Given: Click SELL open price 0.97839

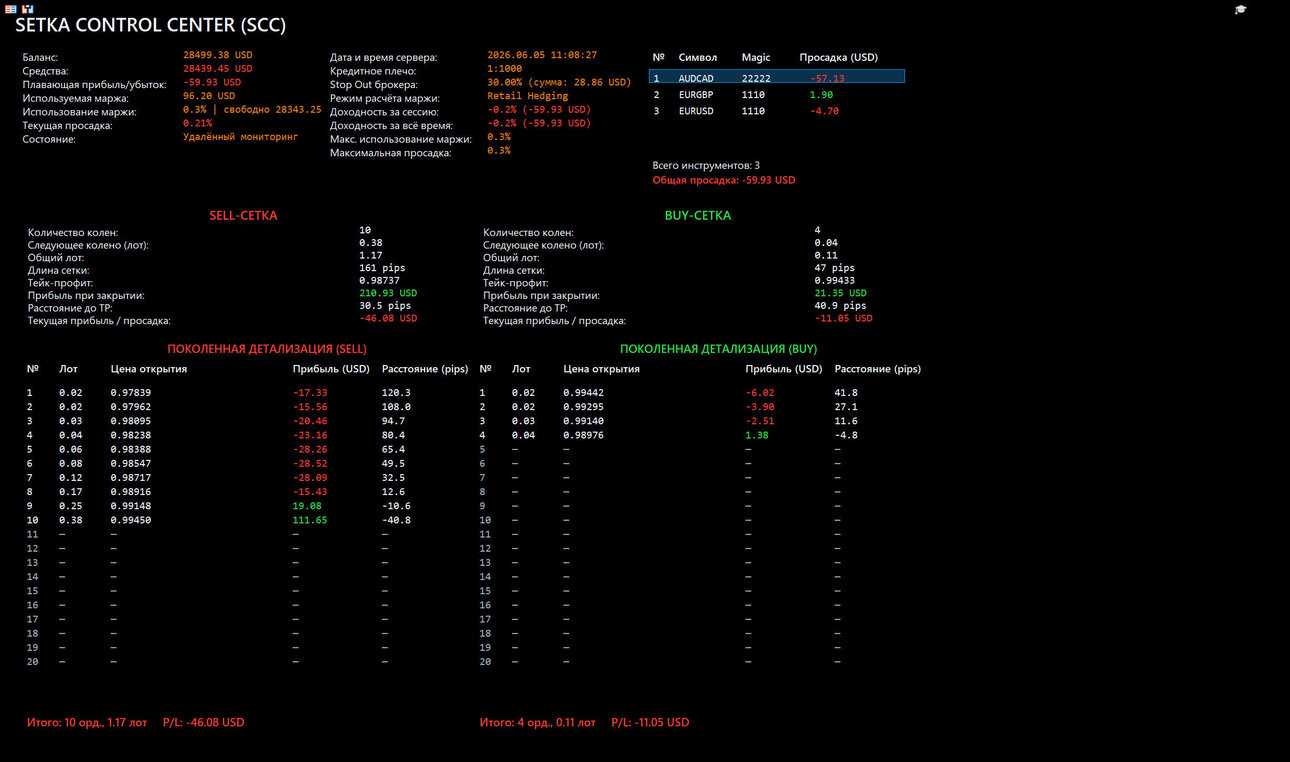Looking at the screenshot, I should coord(131,392).
